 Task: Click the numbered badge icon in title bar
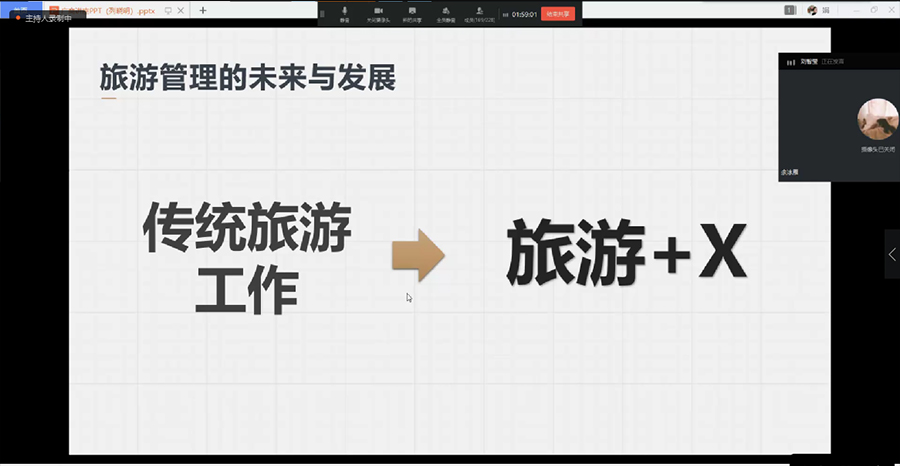click(790, 10)
